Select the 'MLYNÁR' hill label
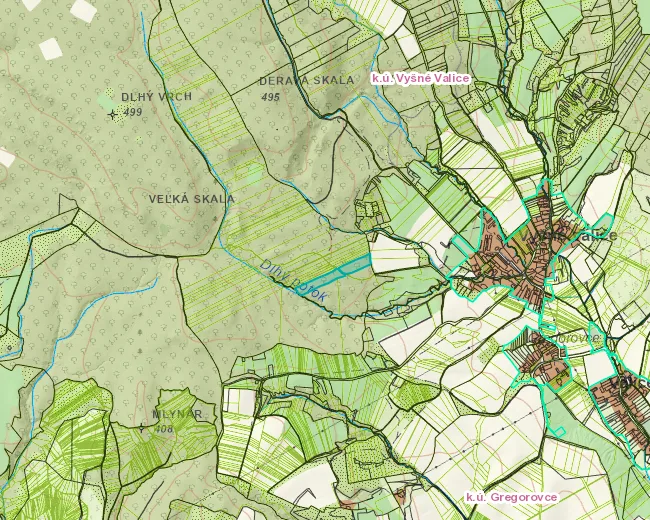650x520 pixels. point(177,414)
